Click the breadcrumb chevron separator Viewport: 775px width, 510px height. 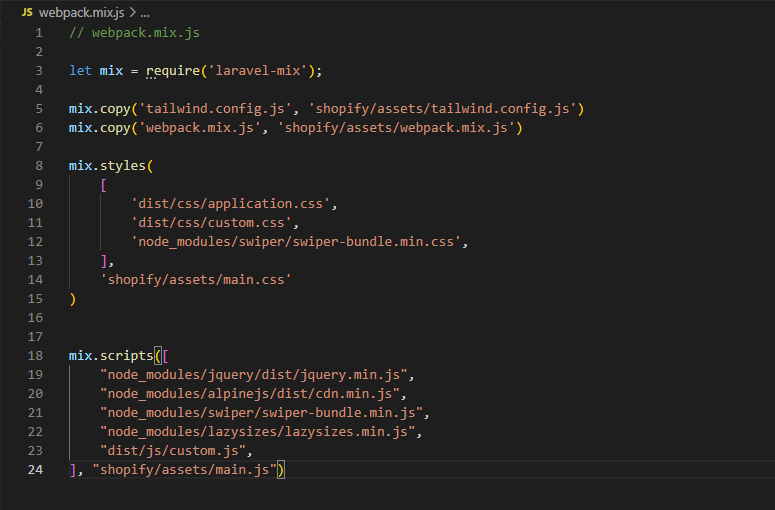tap(133, 11)
